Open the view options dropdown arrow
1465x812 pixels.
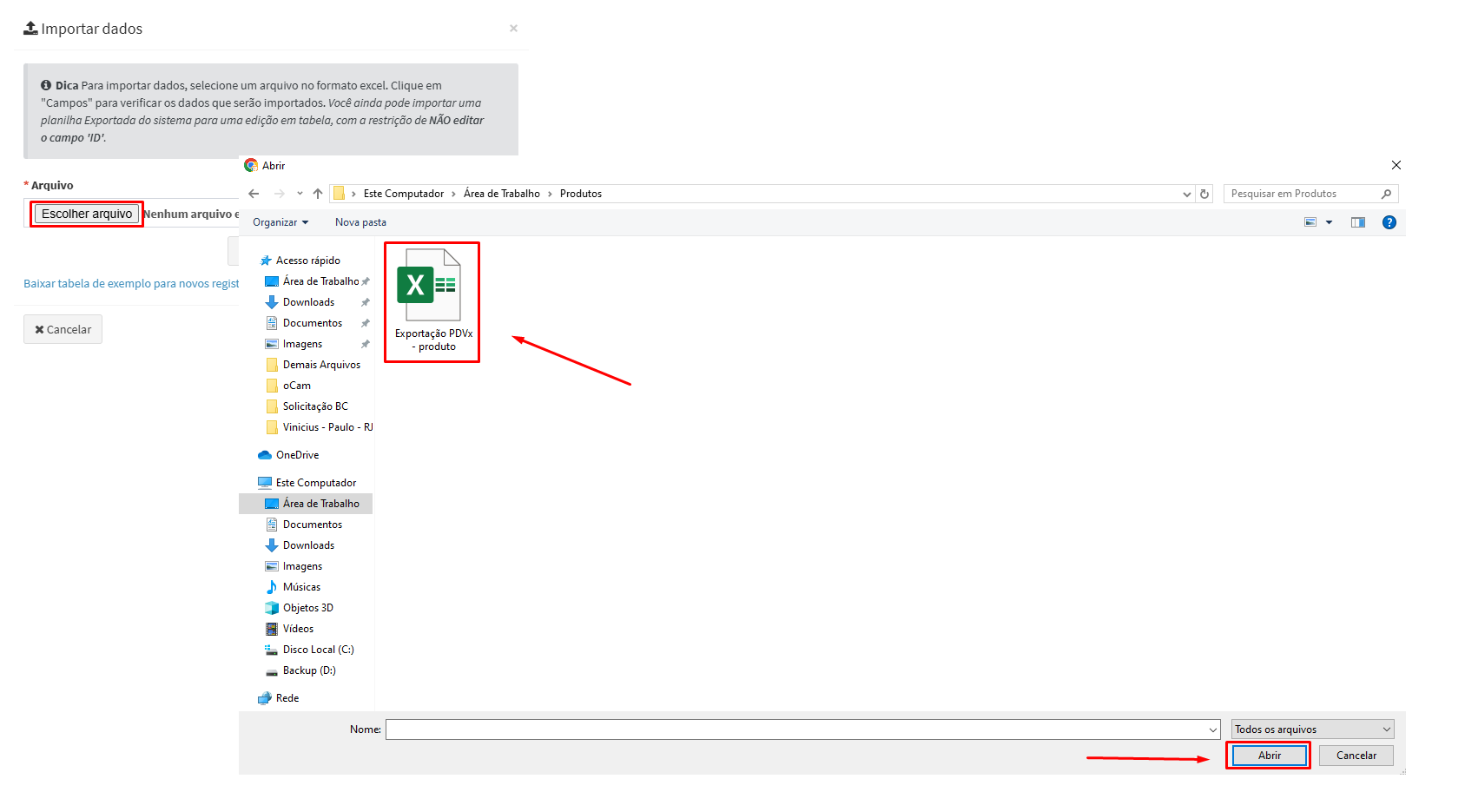click(1329, 222)
